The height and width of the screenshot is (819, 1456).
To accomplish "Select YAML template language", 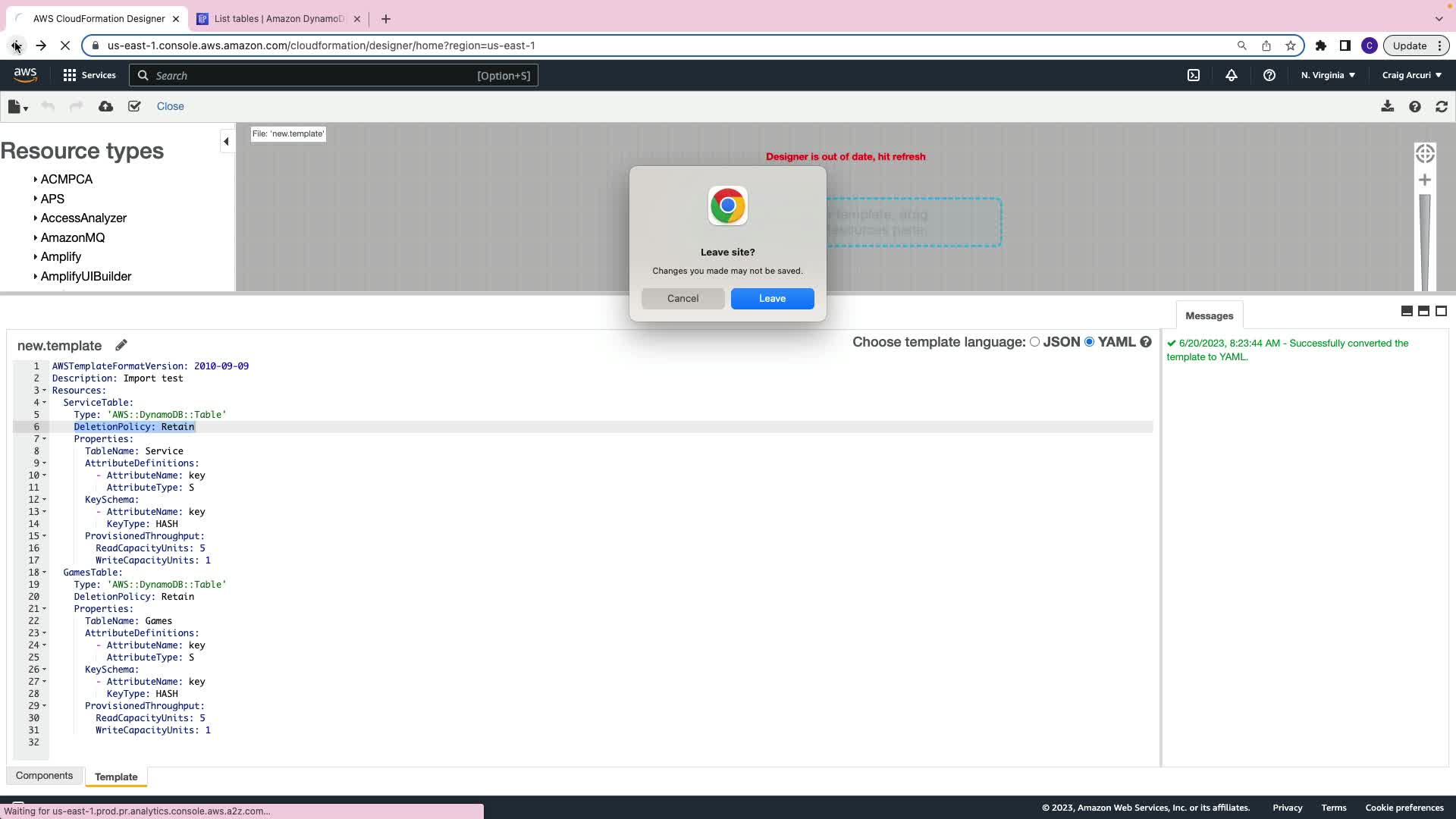I will [x=1090, y=342].
